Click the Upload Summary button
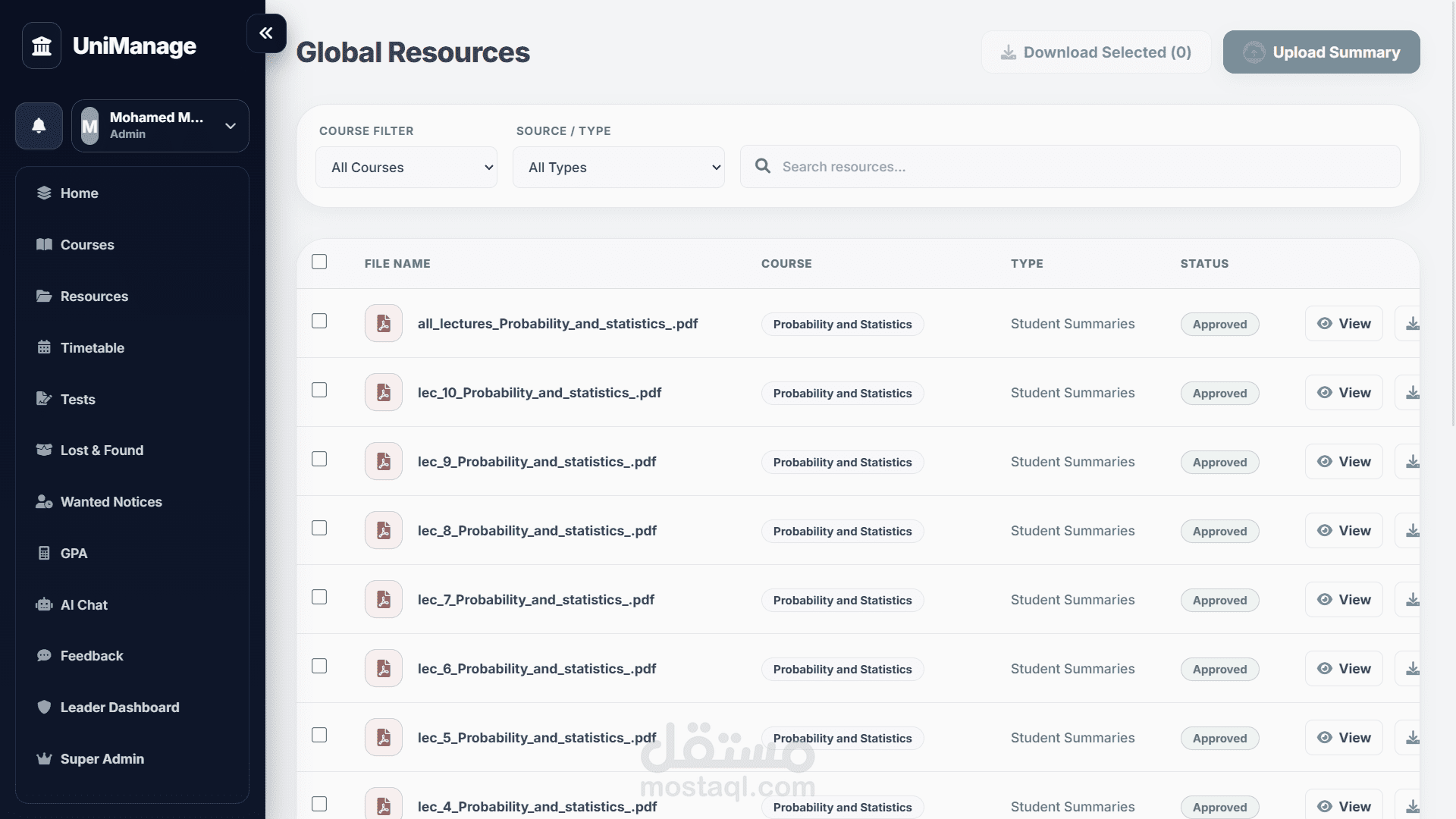 pyautogui.click(x=1321, y=52)
